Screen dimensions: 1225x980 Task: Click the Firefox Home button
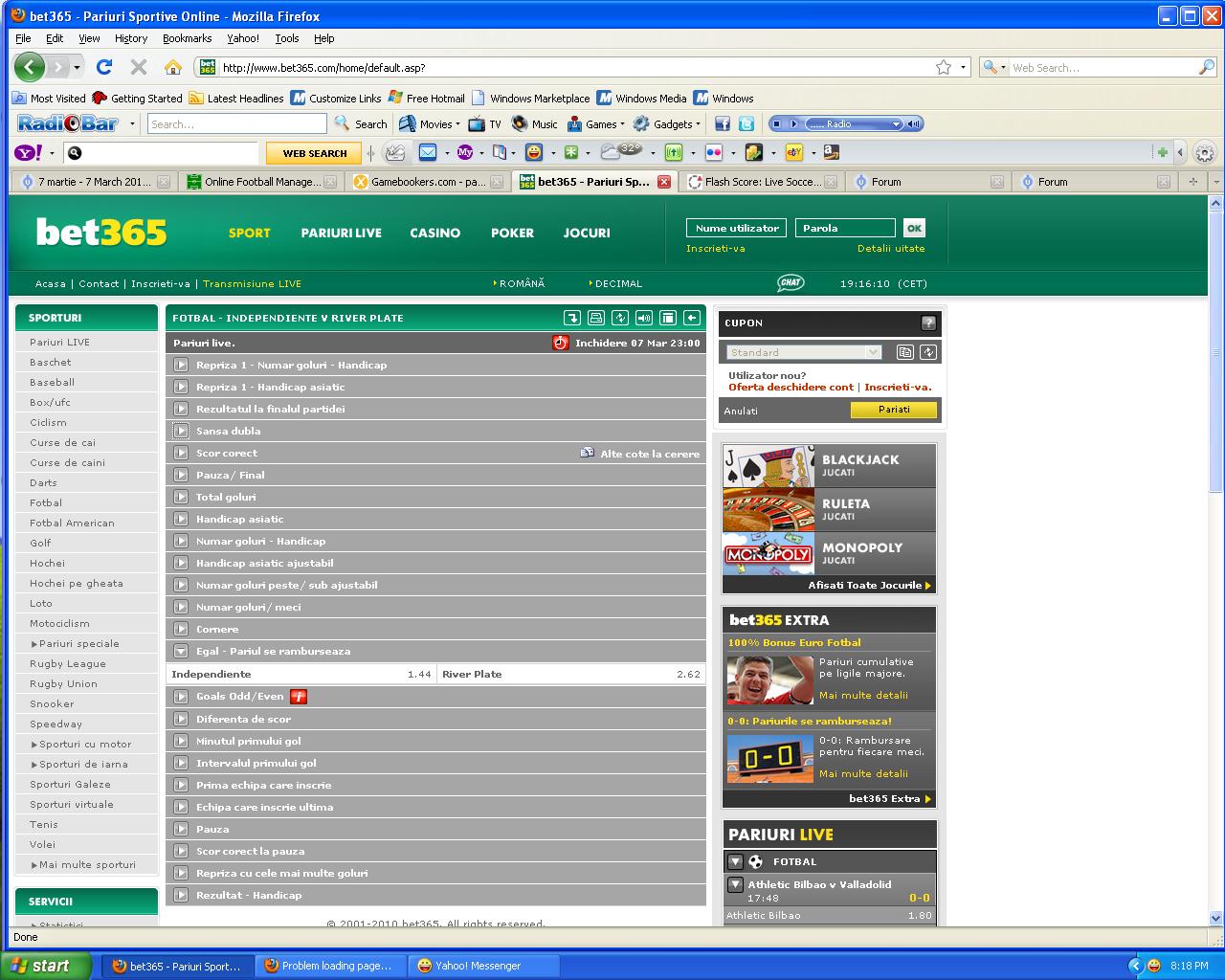(172, 67)
